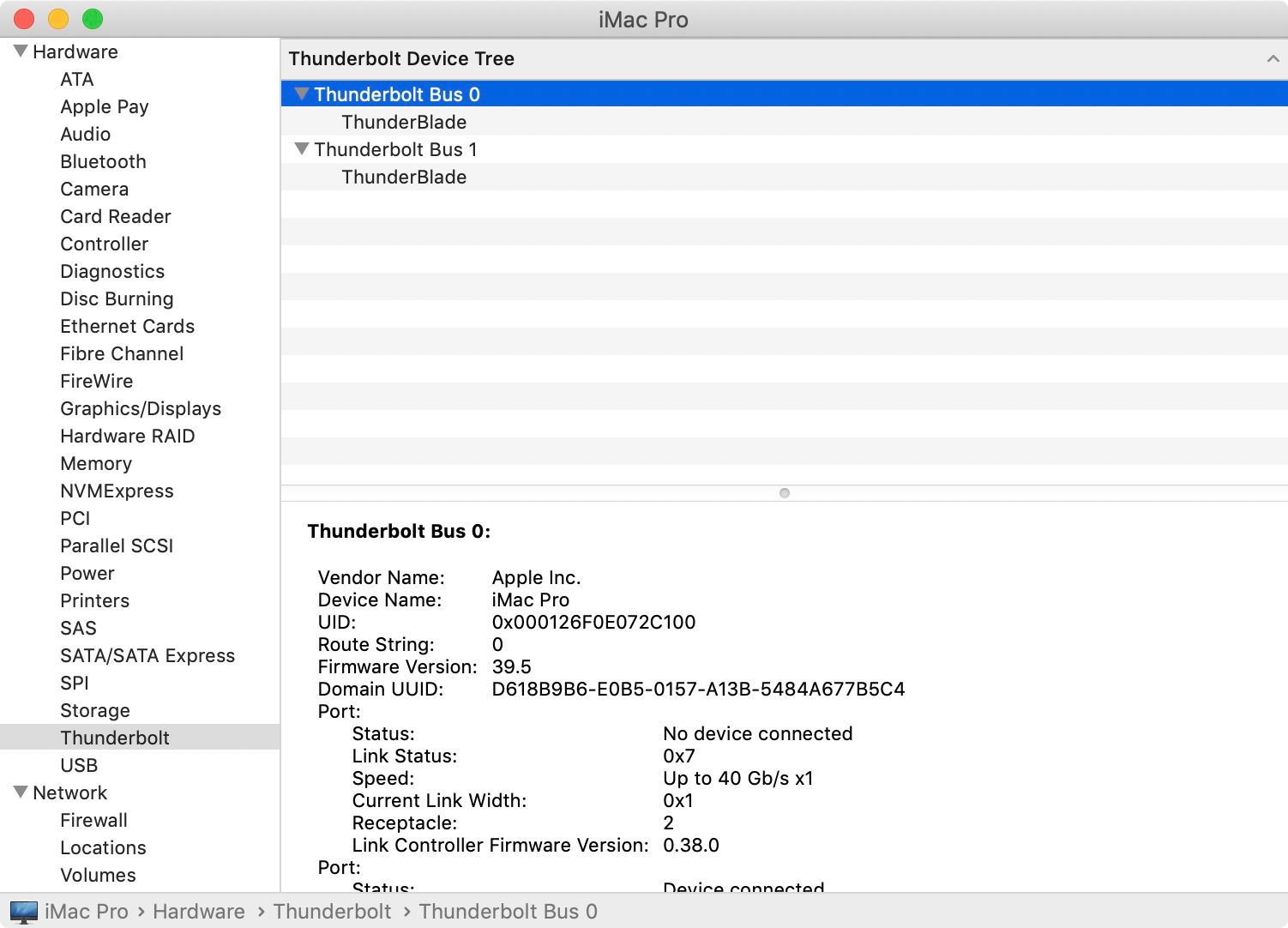The width and height of the screenshot is (1288, 928).
Task: Open the PCI category
Action: (x=75, y=518)
